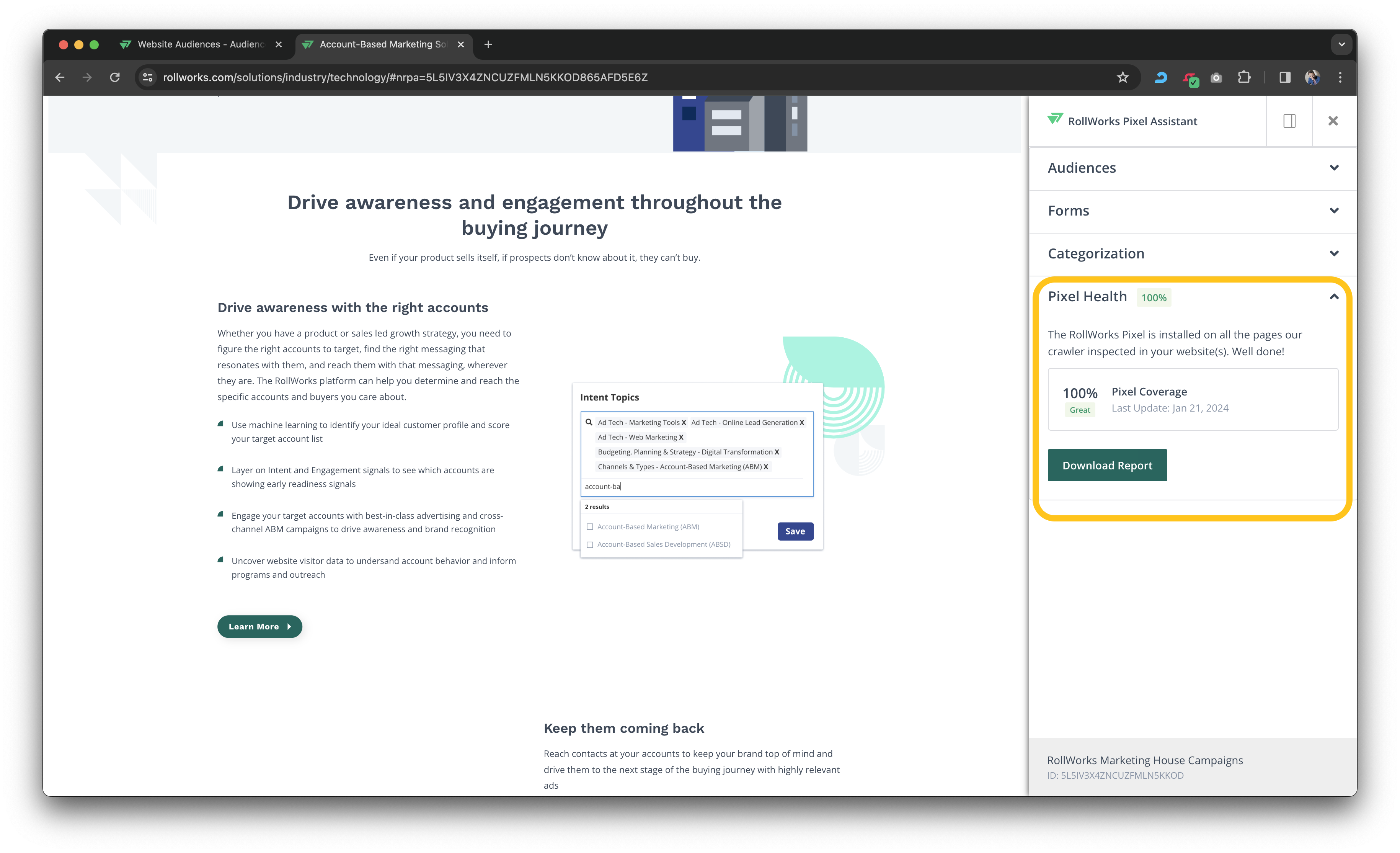Click the ID: 5L5IV3X4ZNCUZFMLN5KKOD text
The width and height of the screenshot is (1400, 853).
[x=1115, y=775]
